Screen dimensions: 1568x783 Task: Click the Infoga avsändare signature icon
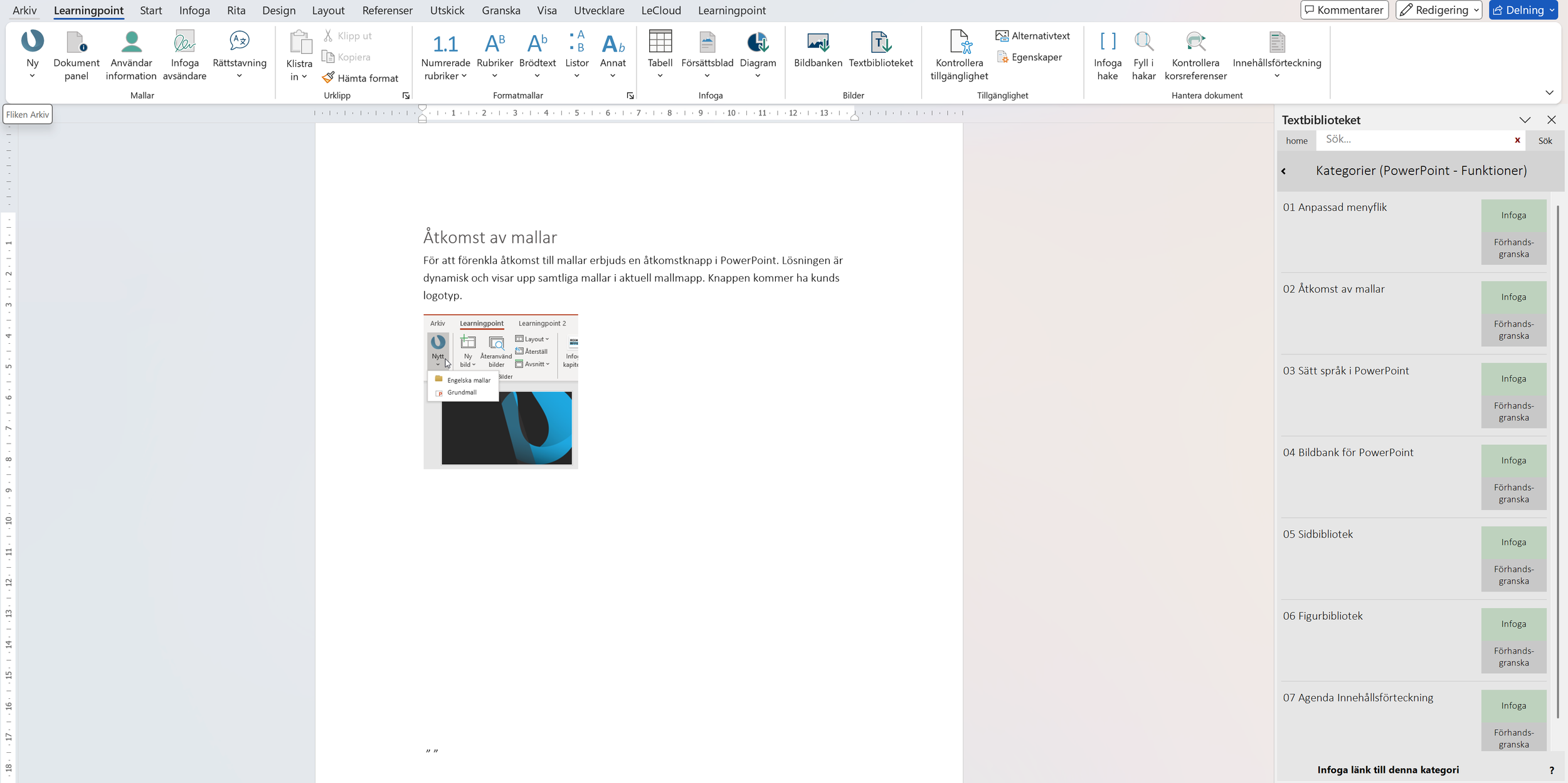coord(184,43)
